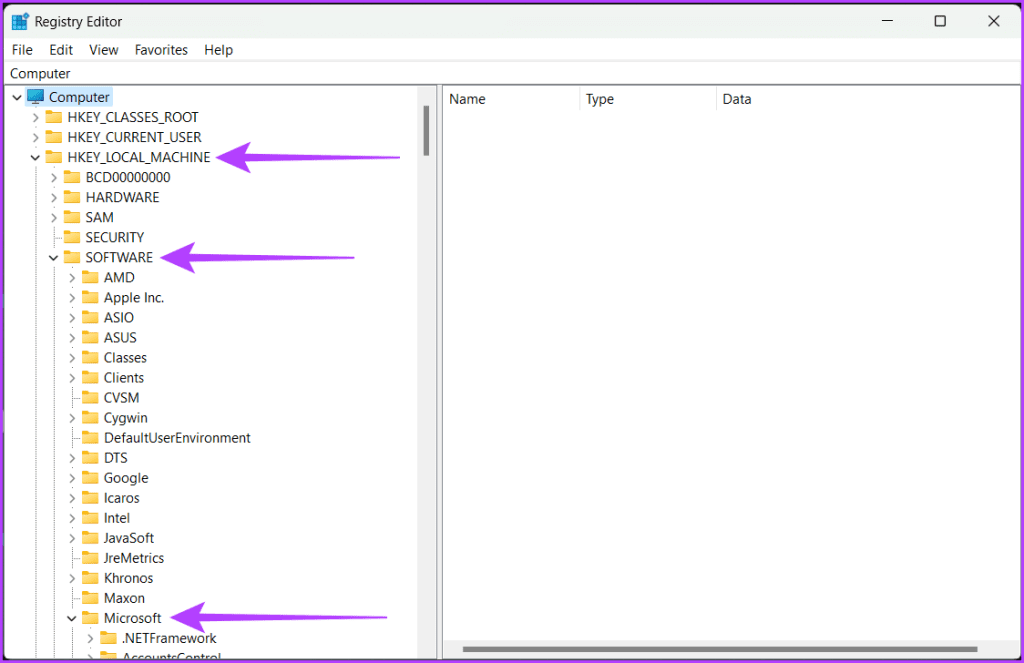Collapse HKEY_LOCAL_MACHINE chevron
Viewport: 1024px width, 663px height.
pos(36,157)
